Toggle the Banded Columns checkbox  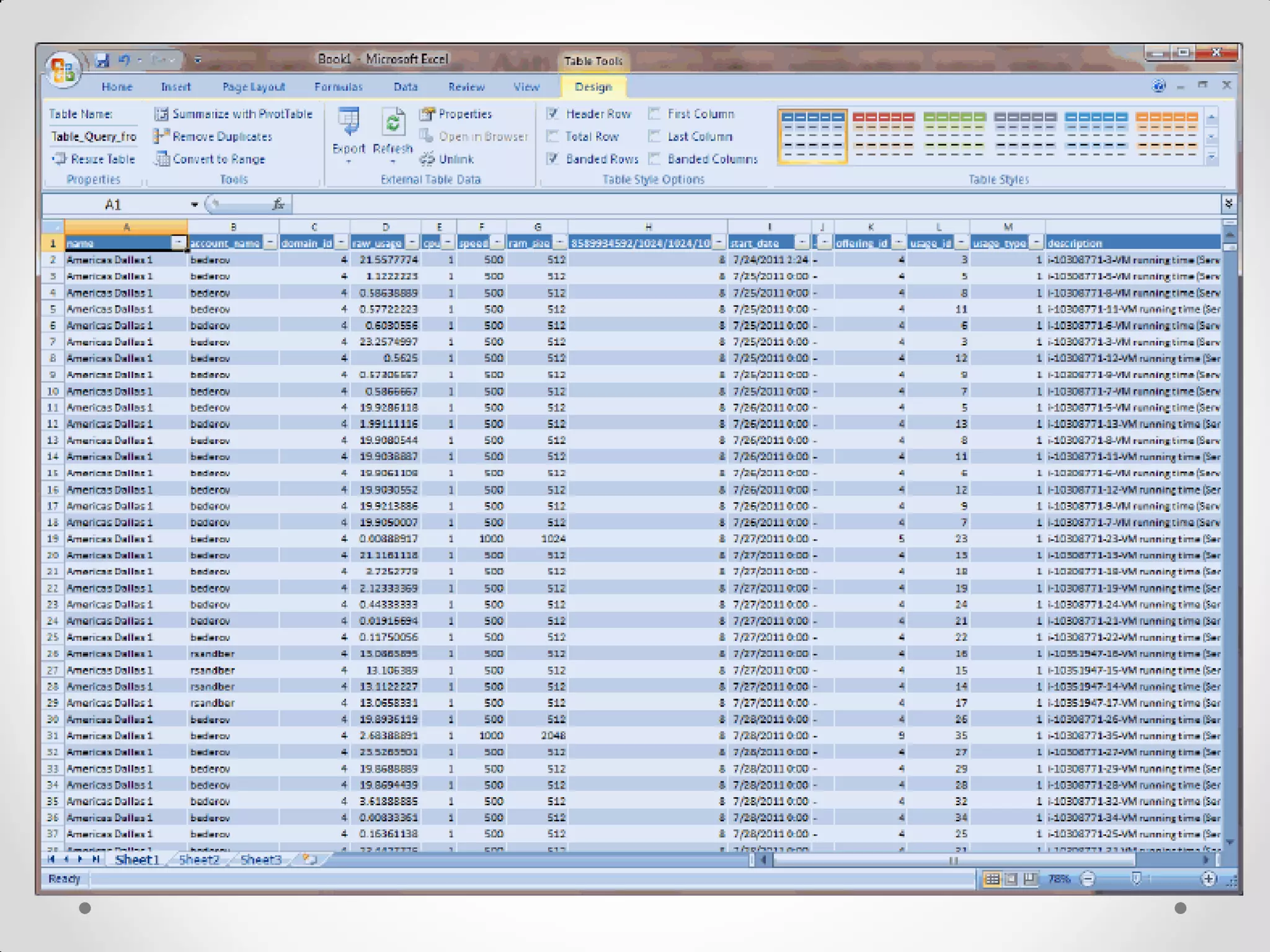[x=655, y=159]
